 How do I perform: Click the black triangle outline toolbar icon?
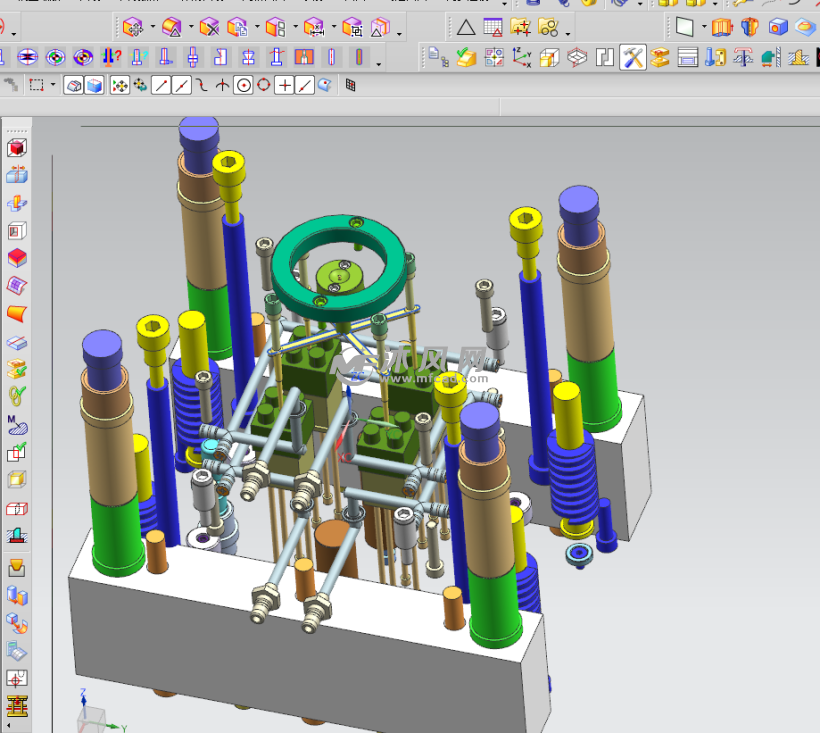[466, 27]
